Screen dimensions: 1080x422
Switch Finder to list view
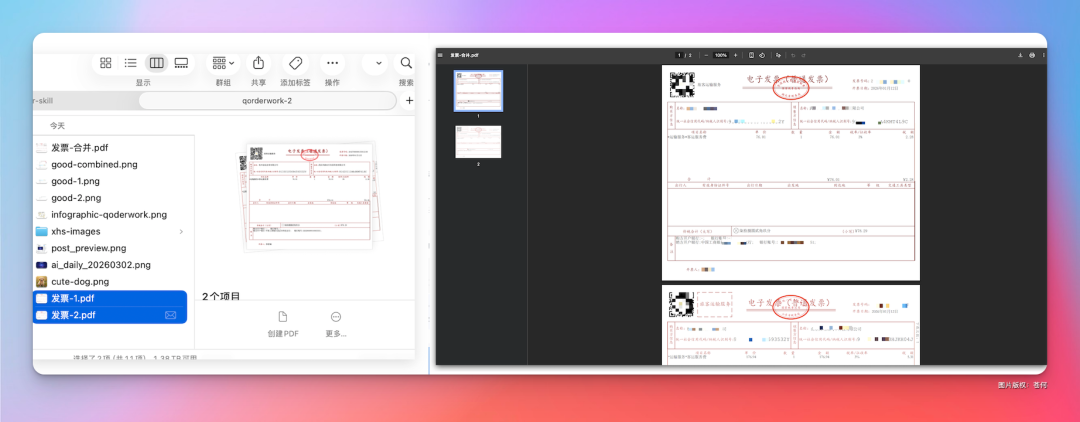click(130, 63)
